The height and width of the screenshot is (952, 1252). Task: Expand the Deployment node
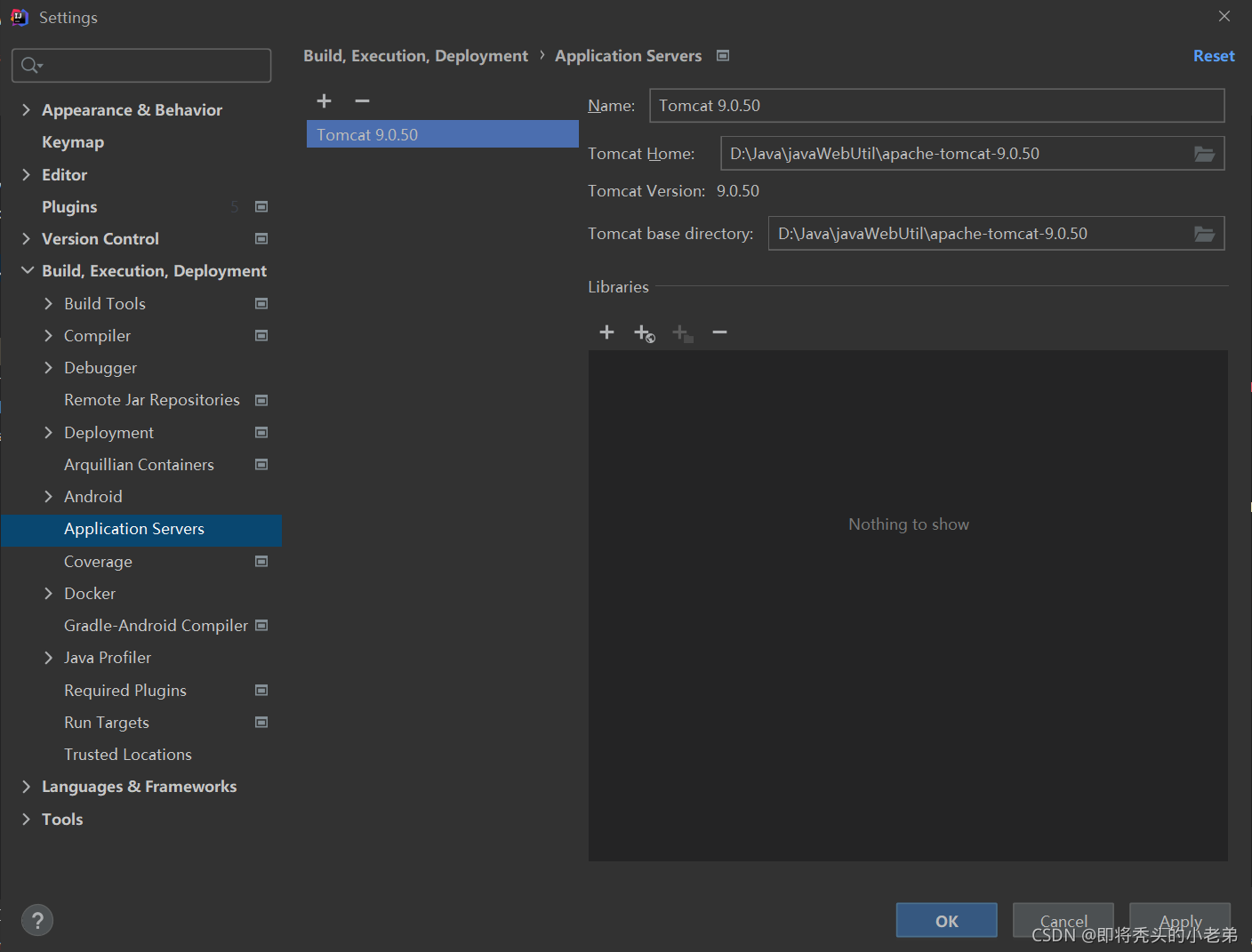48,433
